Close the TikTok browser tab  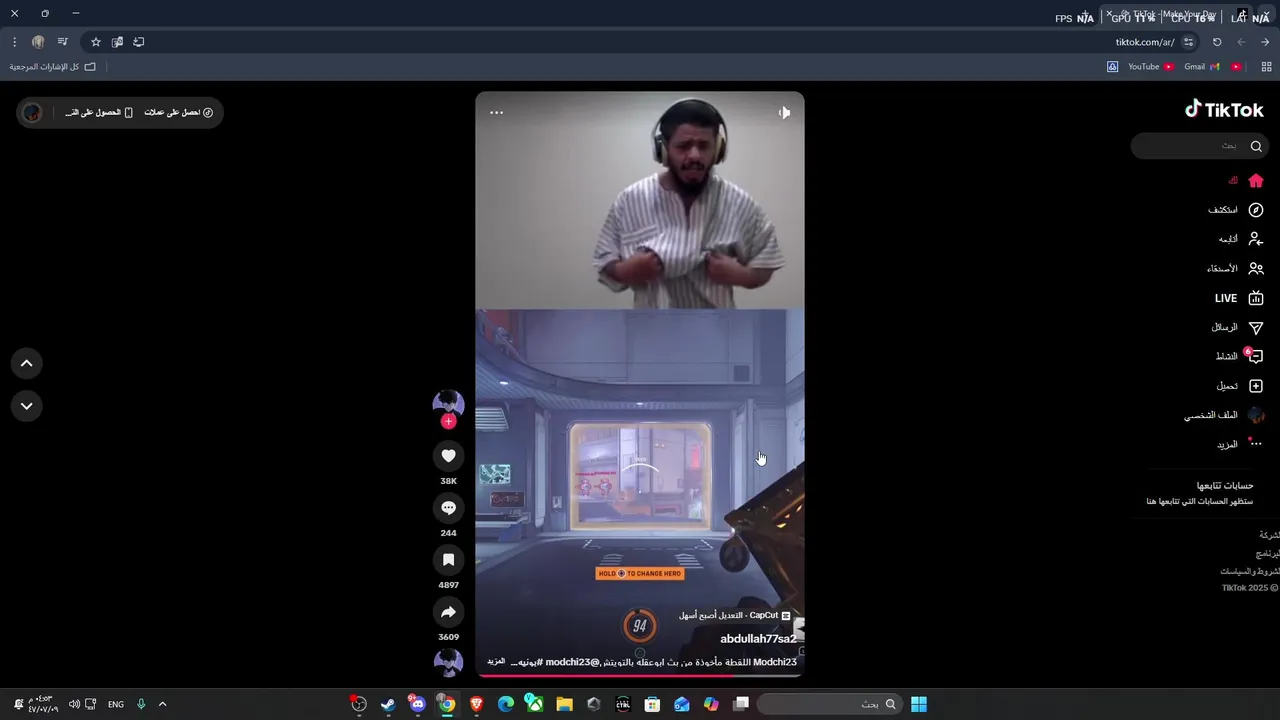[1109, 14]
